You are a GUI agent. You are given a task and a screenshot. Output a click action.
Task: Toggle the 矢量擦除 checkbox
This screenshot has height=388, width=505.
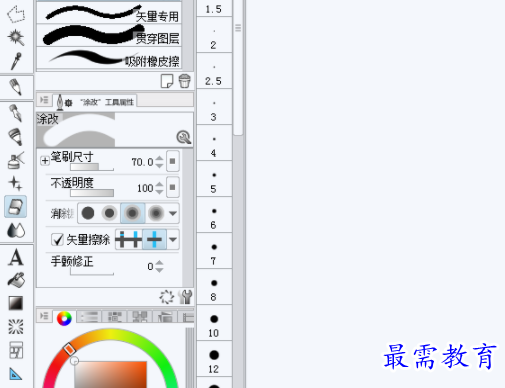click(57, 239)
